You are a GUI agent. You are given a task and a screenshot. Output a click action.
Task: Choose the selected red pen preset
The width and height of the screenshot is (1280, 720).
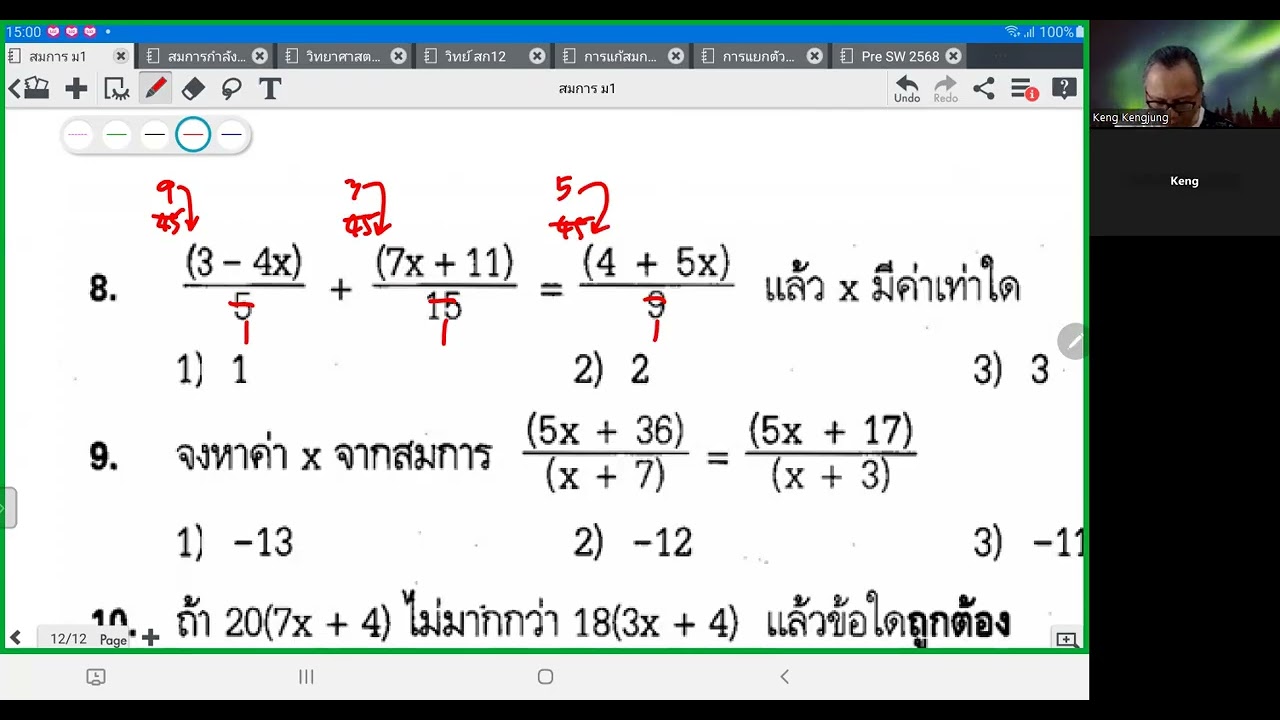[x=193, y=134]
